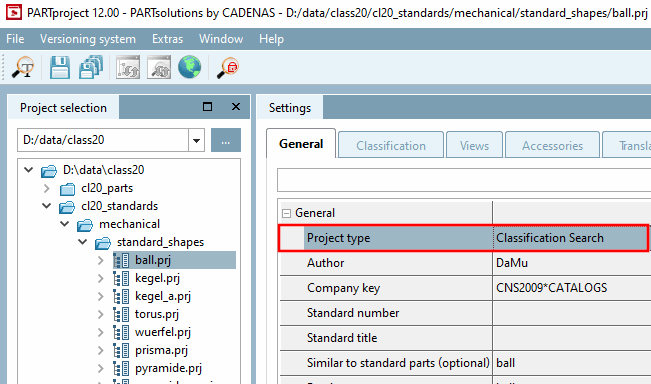Click the first diagram refresh toolbar icon

(128, 67)
